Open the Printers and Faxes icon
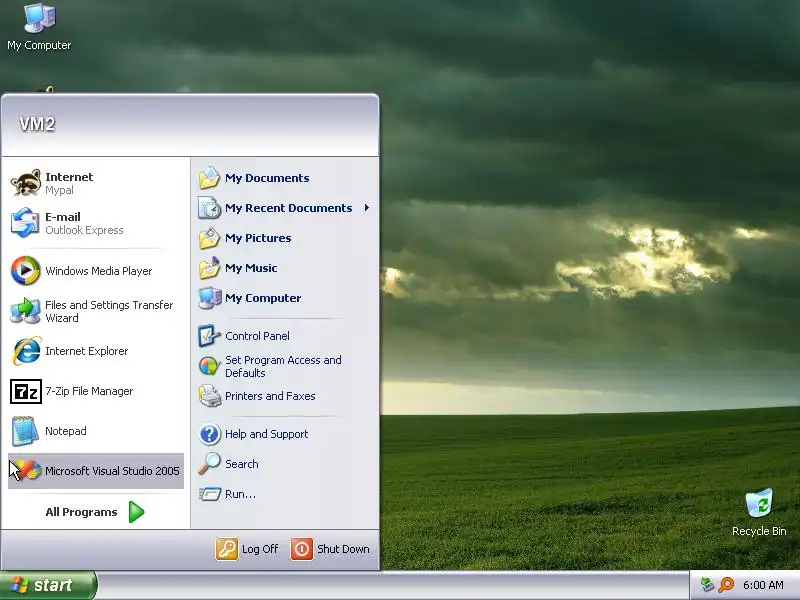The image size is (800, 600). [209, 396]
